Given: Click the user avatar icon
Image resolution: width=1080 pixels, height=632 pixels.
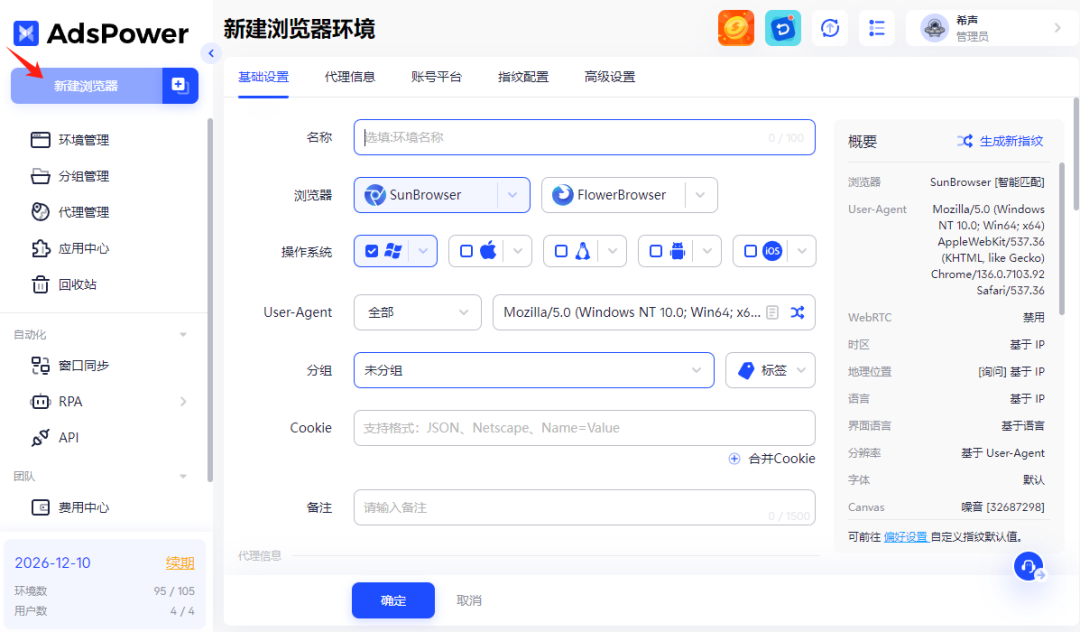Looking at the screenshot, I should pos(935,28).
